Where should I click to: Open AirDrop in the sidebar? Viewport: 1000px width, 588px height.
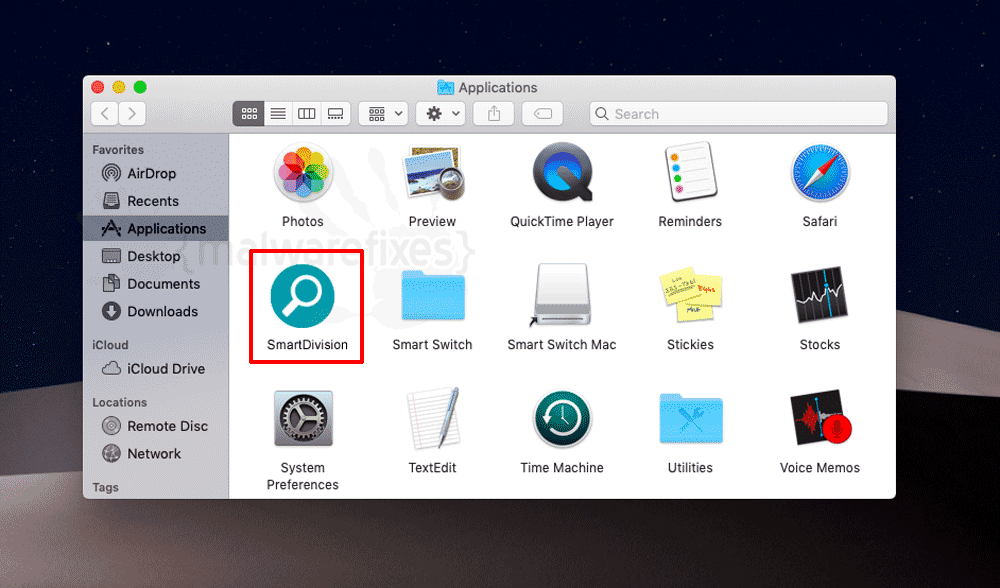[156, 173]
